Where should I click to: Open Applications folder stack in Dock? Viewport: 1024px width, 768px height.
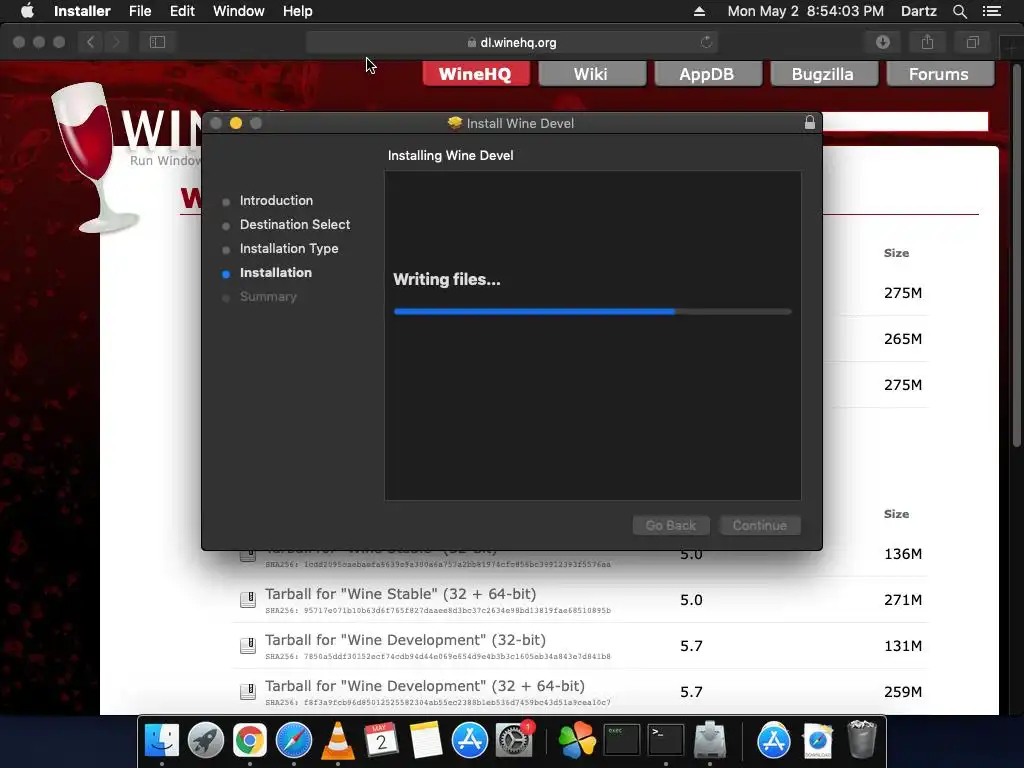(774, 741)
